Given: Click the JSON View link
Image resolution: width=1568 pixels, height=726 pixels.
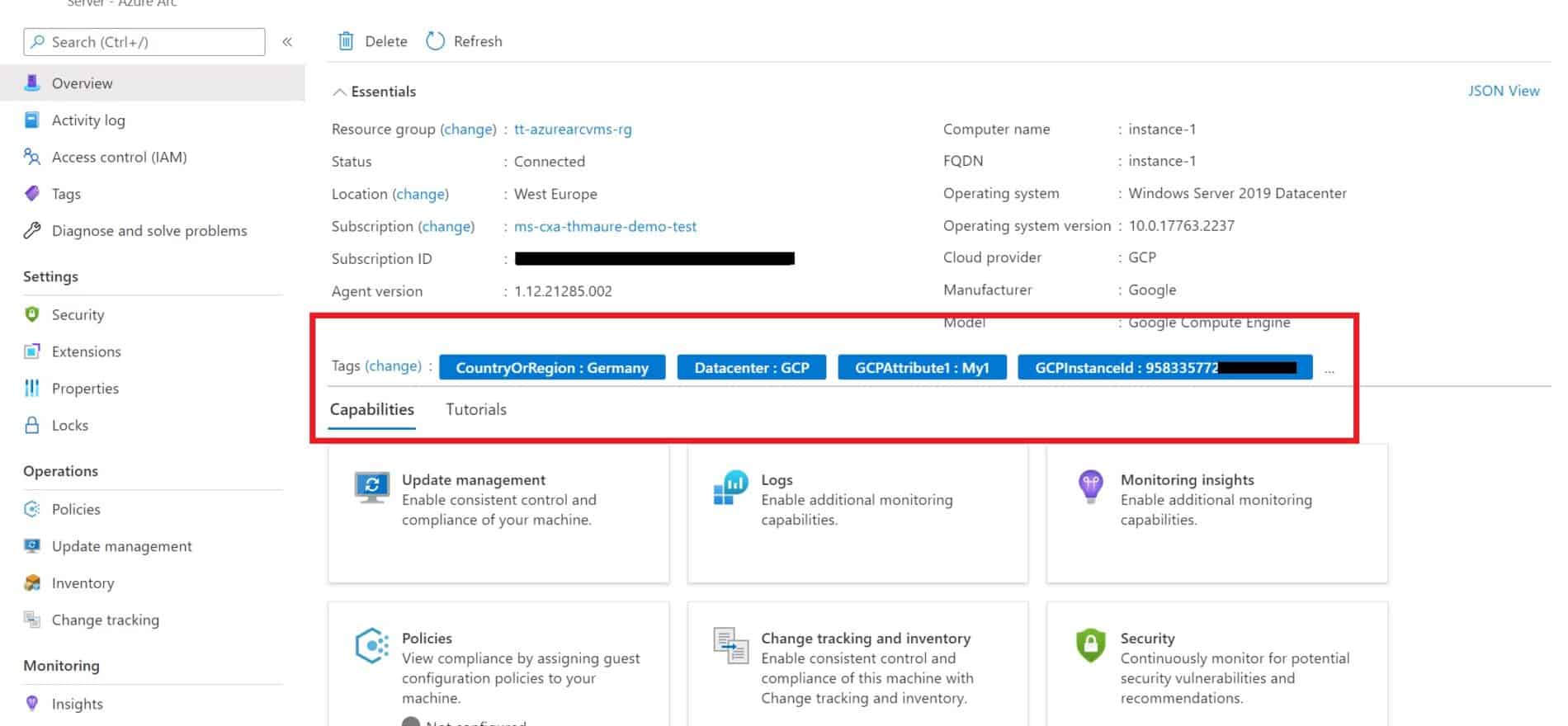Looking at the screenshot, I should (1504, 91).
